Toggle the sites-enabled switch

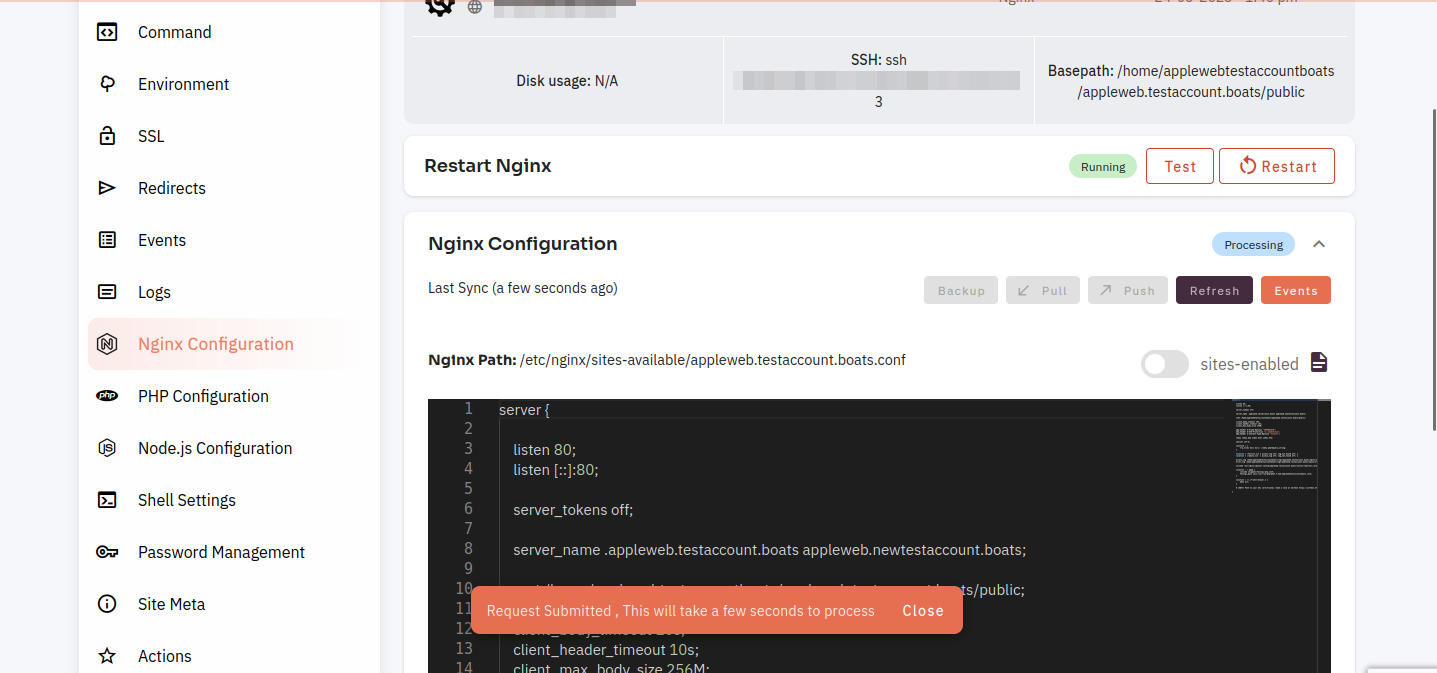point(1165,364)
